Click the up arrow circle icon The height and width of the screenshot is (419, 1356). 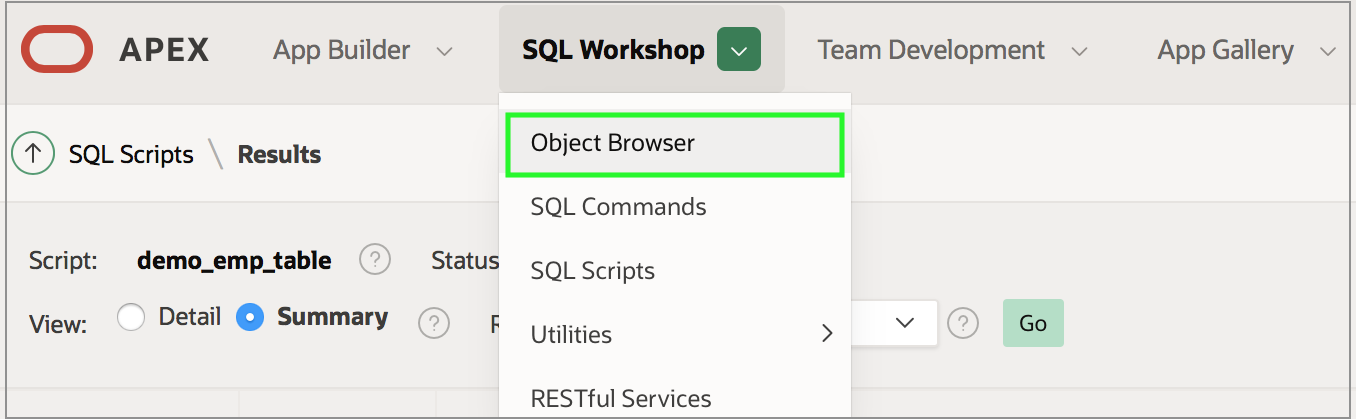click(x=33, y=154)
